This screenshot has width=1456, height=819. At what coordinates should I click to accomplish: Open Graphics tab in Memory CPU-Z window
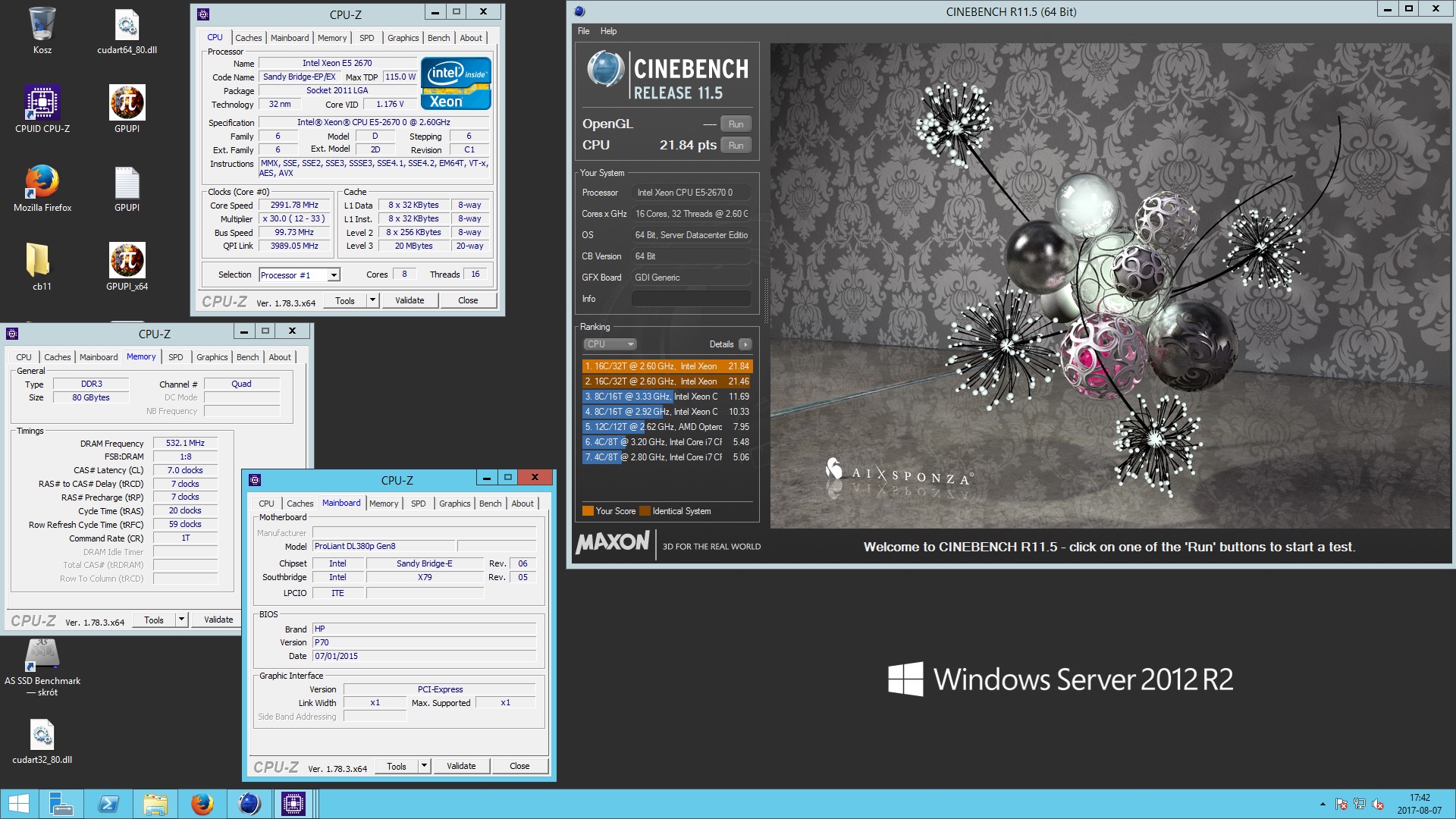click(212, 357)
